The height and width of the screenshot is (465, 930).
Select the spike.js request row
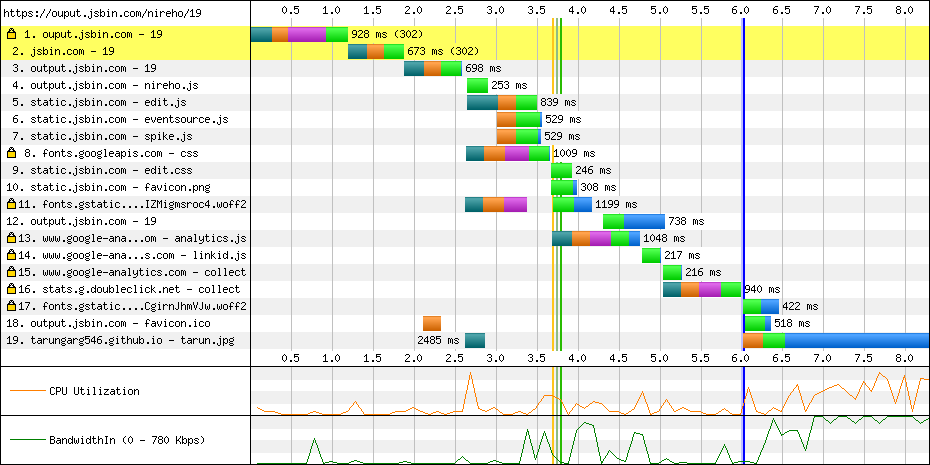point(465,136)
